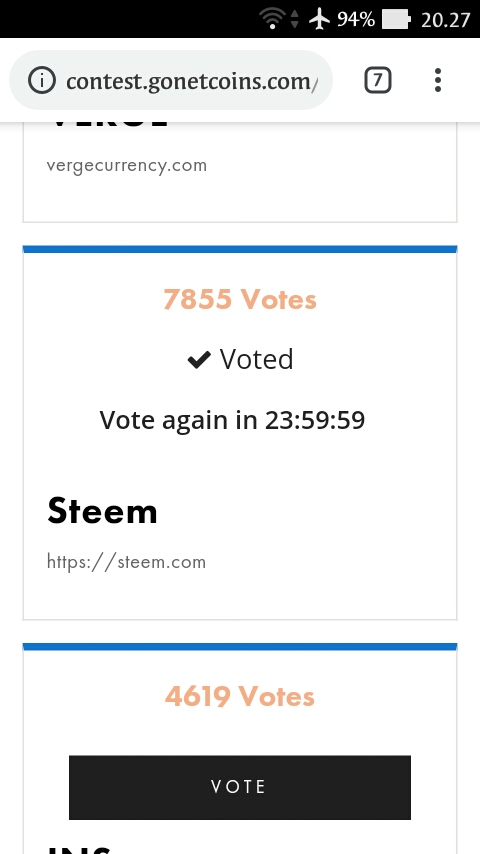Tap the 94% battery percentage
The image size is (480, 854).
coord(356,20)
